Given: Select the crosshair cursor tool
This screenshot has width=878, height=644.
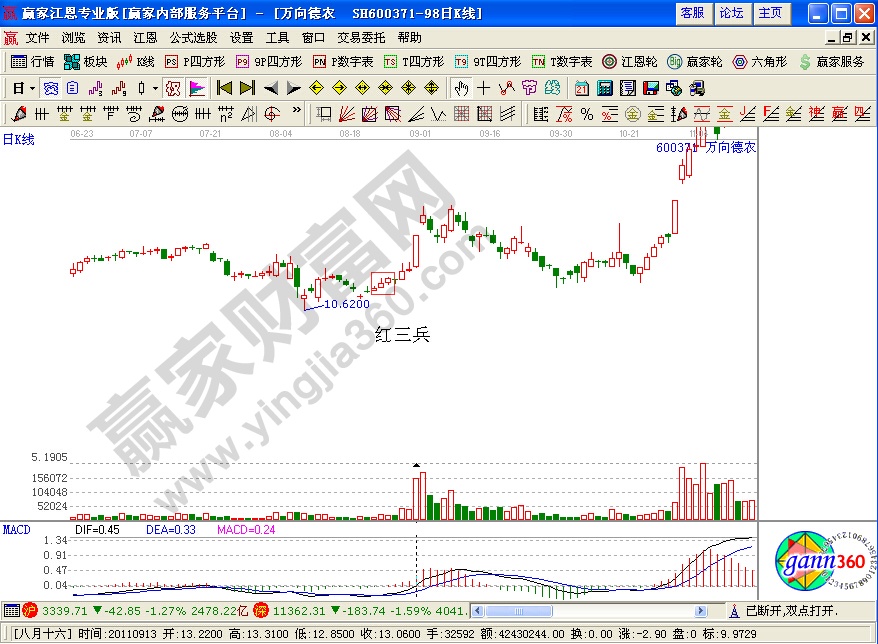Looking at the screenshot, I should [x=483, y=88].
